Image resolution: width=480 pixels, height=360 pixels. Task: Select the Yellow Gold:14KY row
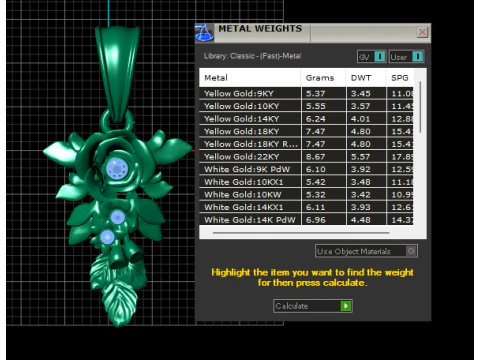[x=306, y=119]
